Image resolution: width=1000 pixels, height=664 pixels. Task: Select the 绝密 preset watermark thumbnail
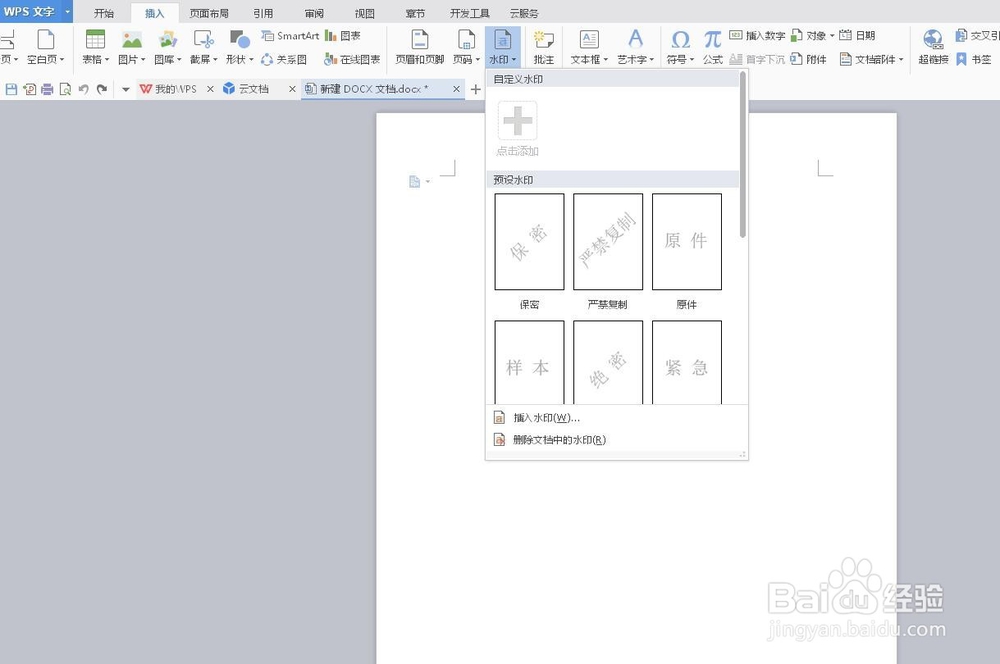pyautogui.click(x=608, y=362)
